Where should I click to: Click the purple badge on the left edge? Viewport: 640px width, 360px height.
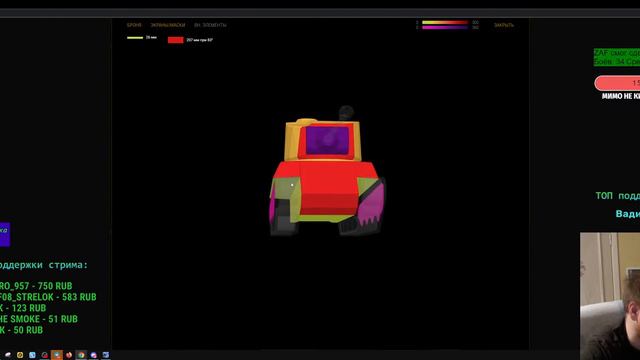coord(5,234)
